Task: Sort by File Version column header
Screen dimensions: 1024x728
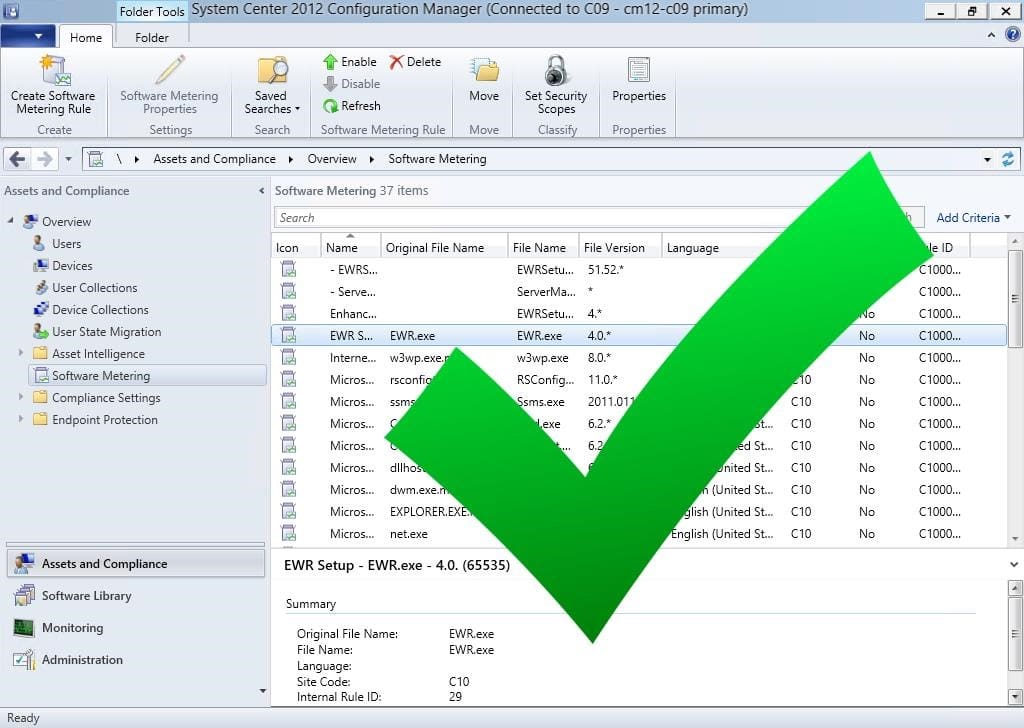Action: (620, 247)
